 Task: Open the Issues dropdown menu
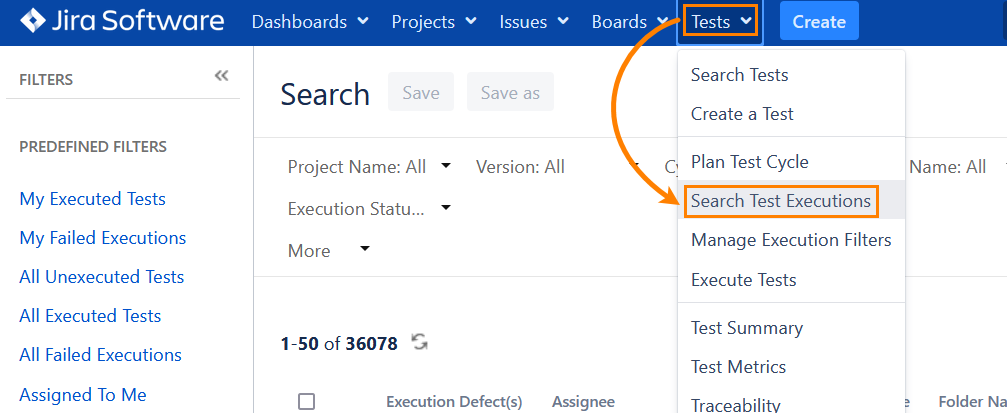click(534, 22)
